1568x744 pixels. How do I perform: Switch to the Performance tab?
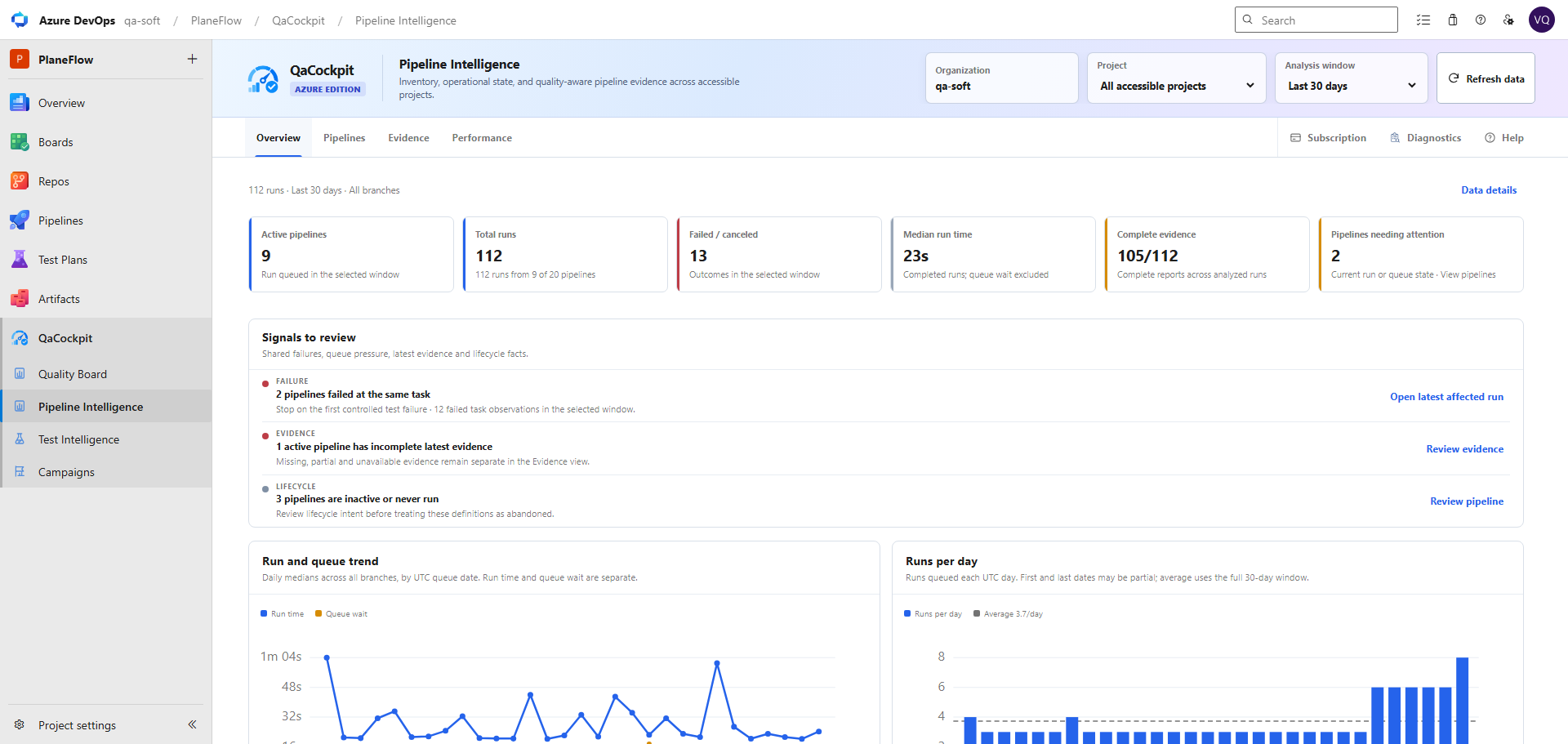[482, 138]
